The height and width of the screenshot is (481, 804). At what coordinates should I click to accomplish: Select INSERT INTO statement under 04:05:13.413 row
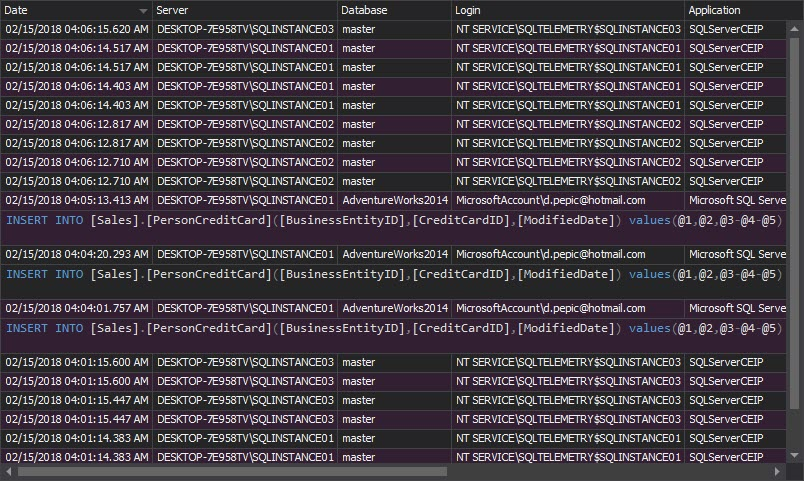pyautogui.click(x=393, y=227)
